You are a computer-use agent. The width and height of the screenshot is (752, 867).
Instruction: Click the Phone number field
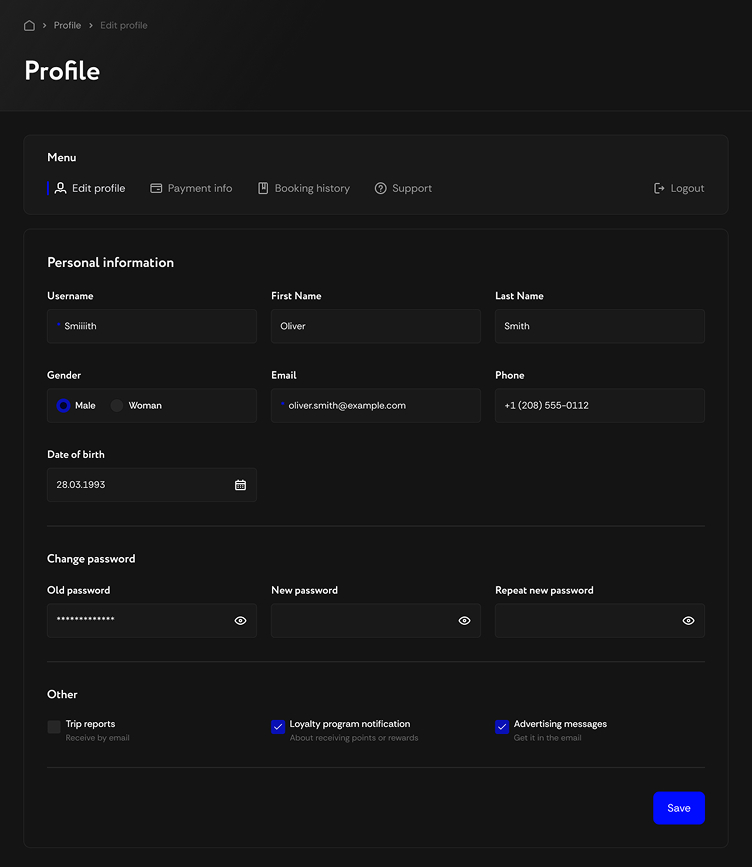point(600,406)
